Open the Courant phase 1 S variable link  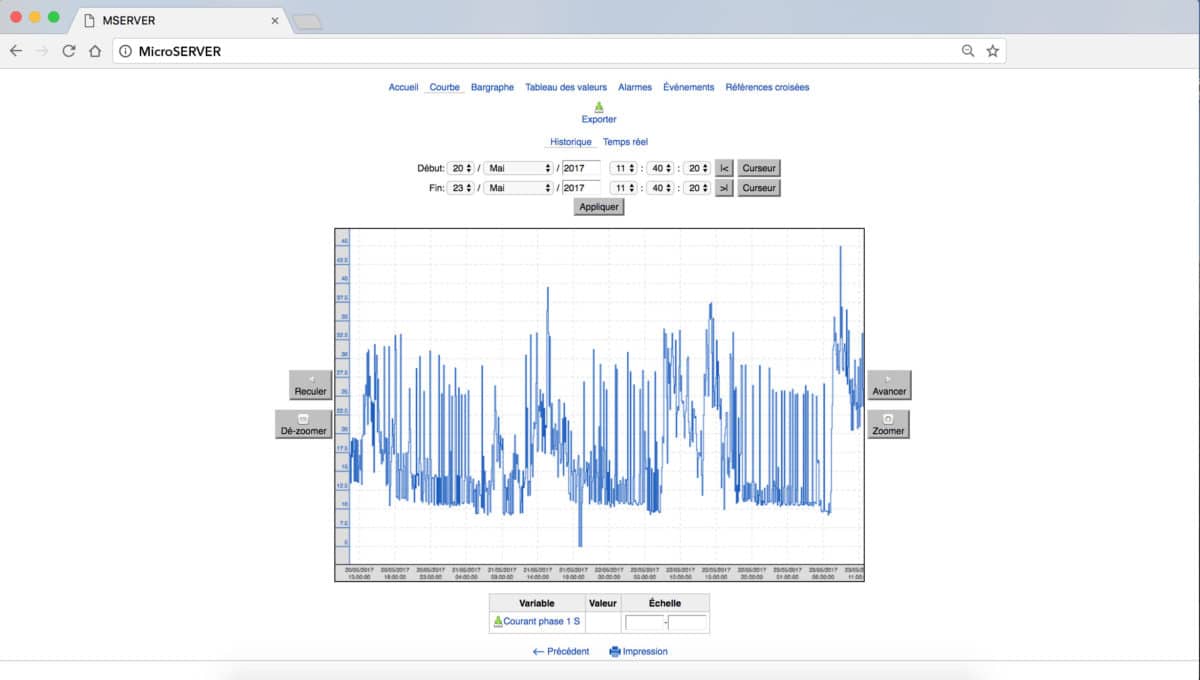click(x=541, y=622)
